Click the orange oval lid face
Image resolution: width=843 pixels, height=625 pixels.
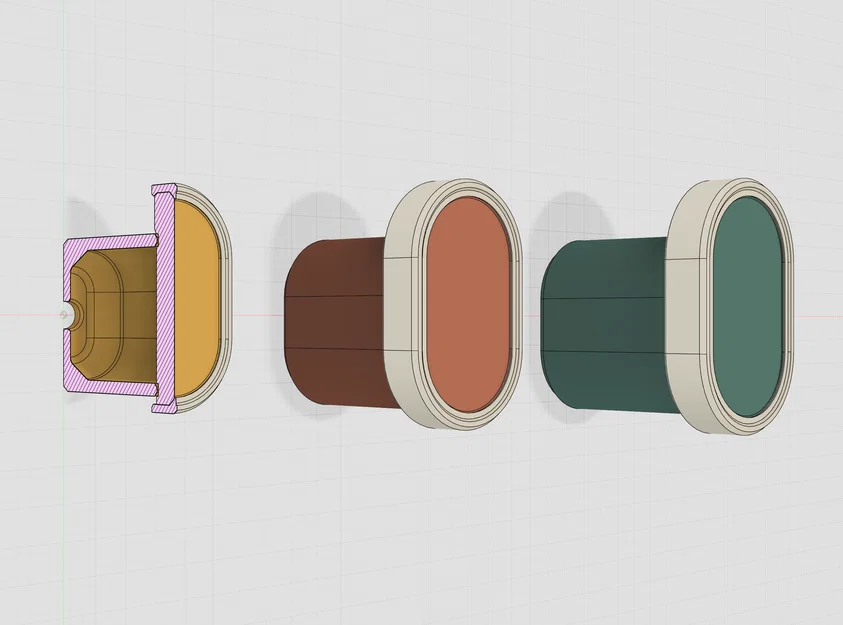tap(467, 305)
